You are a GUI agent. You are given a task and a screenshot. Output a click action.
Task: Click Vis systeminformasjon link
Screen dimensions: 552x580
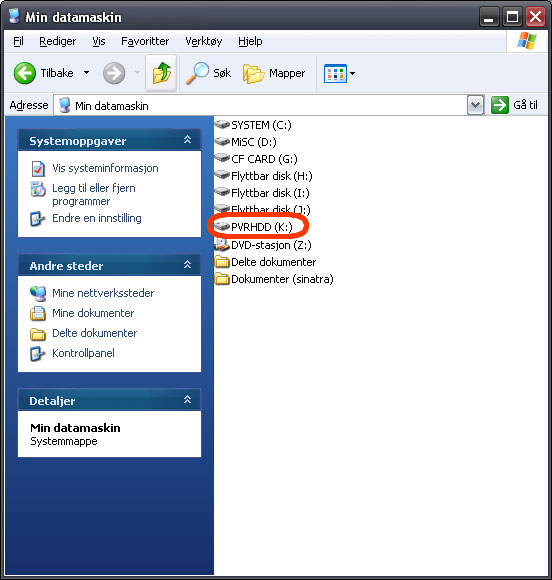(105, 168)
